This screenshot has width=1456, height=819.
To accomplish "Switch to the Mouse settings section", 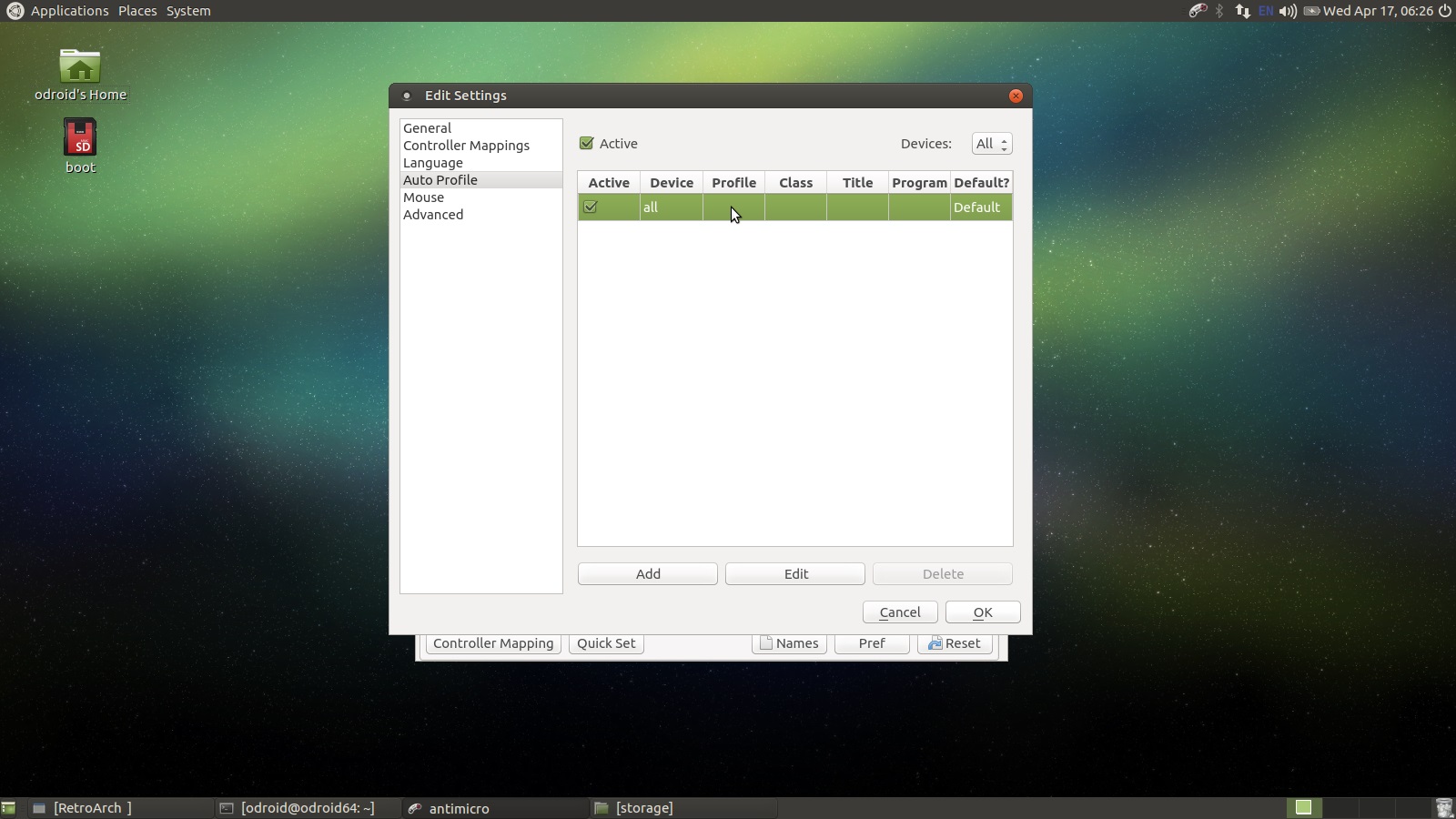I will click(x=423, y=197).
